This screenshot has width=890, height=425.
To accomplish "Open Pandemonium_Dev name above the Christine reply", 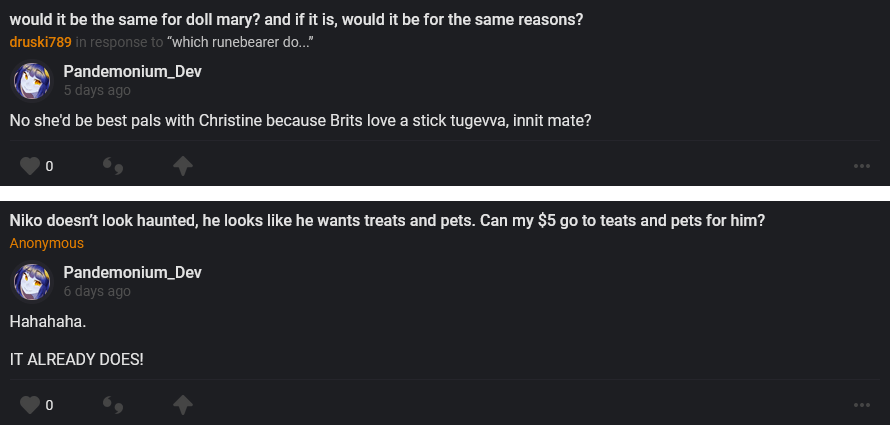I will (133, 72).
